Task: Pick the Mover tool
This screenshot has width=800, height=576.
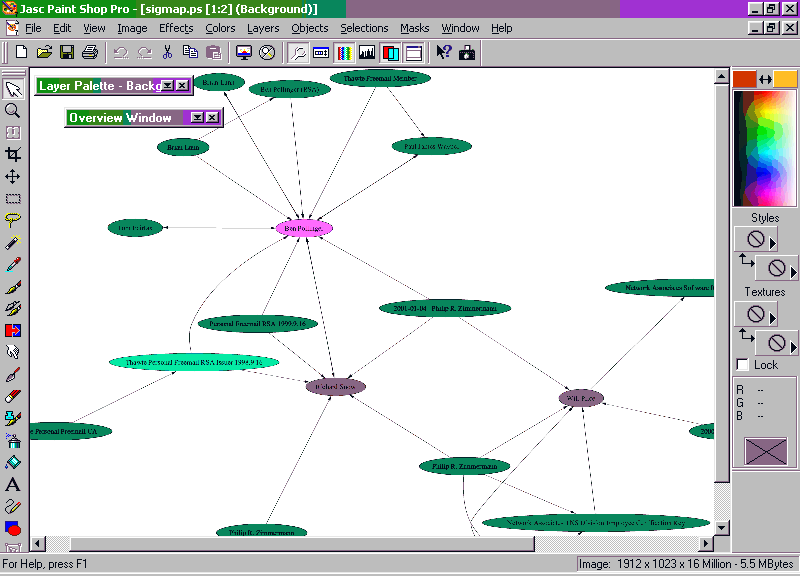Action: [x=13, y=176]
